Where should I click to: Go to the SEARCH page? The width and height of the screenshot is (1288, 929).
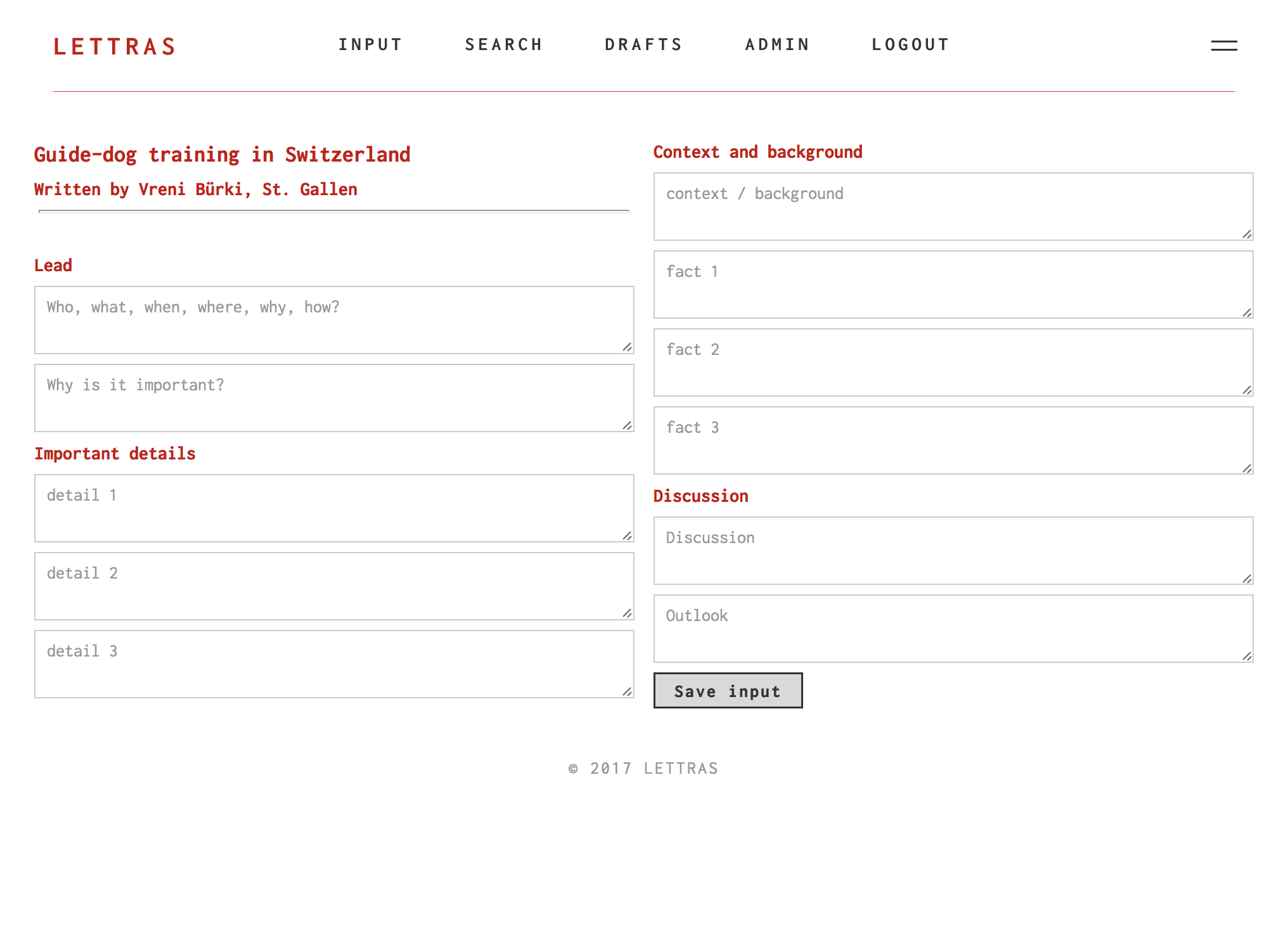pos(504,44)
